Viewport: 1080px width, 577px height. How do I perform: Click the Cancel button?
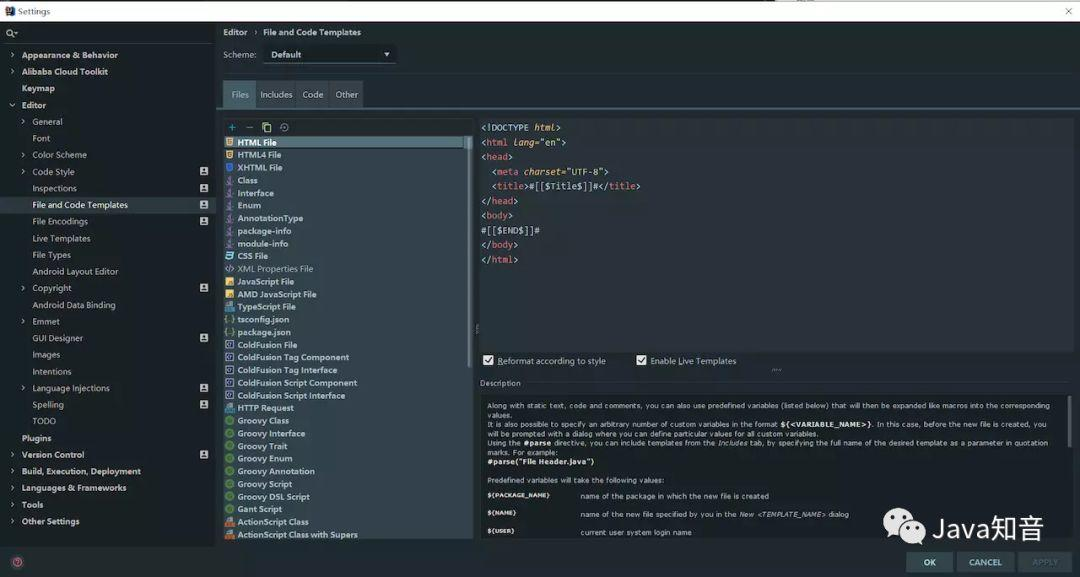(985, 562)
